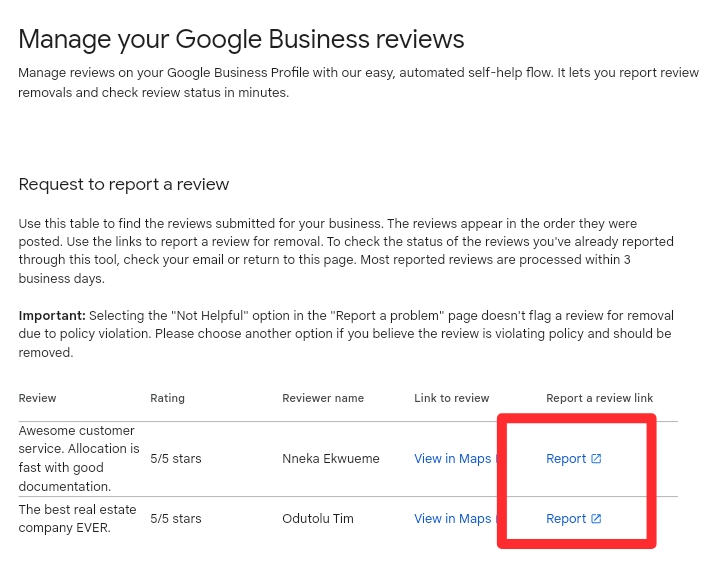
Task: Click the 5/5 stars rating in Nneka Ekwueme's row
Action: click(176, 458)
